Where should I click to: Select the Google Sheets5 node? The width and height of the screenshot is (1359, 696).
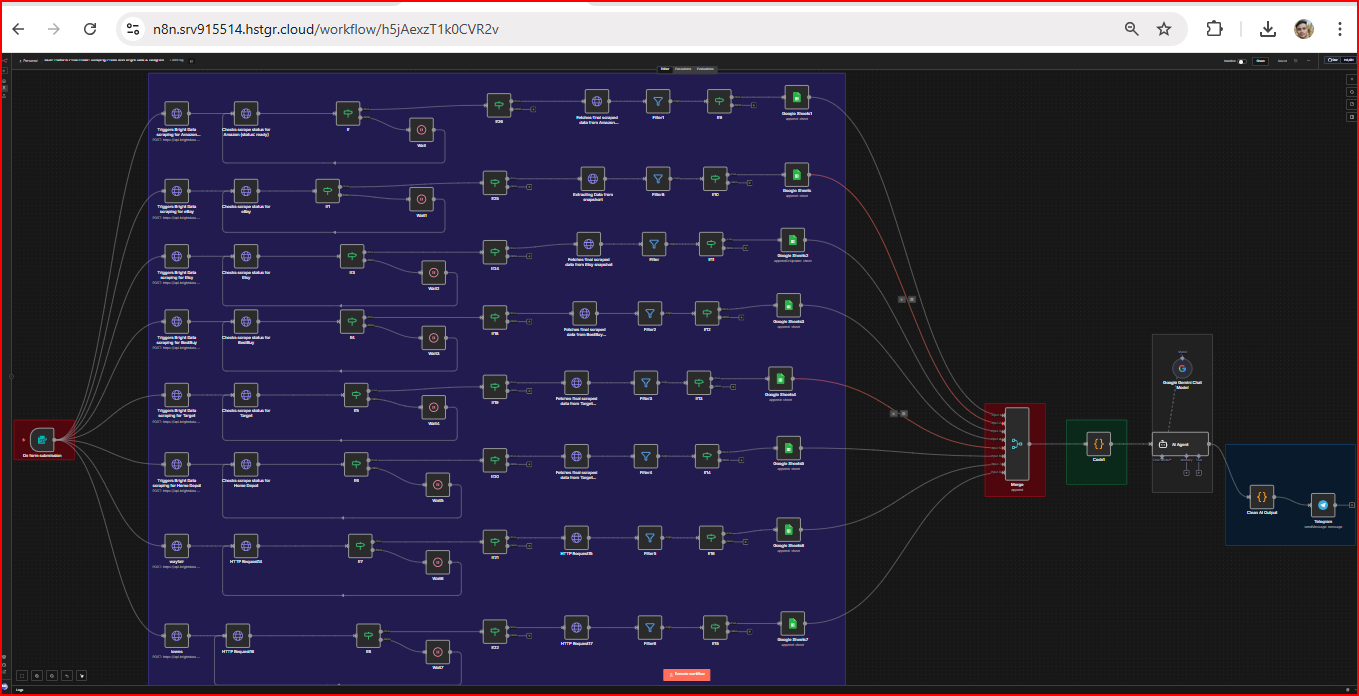coord(788,447)
